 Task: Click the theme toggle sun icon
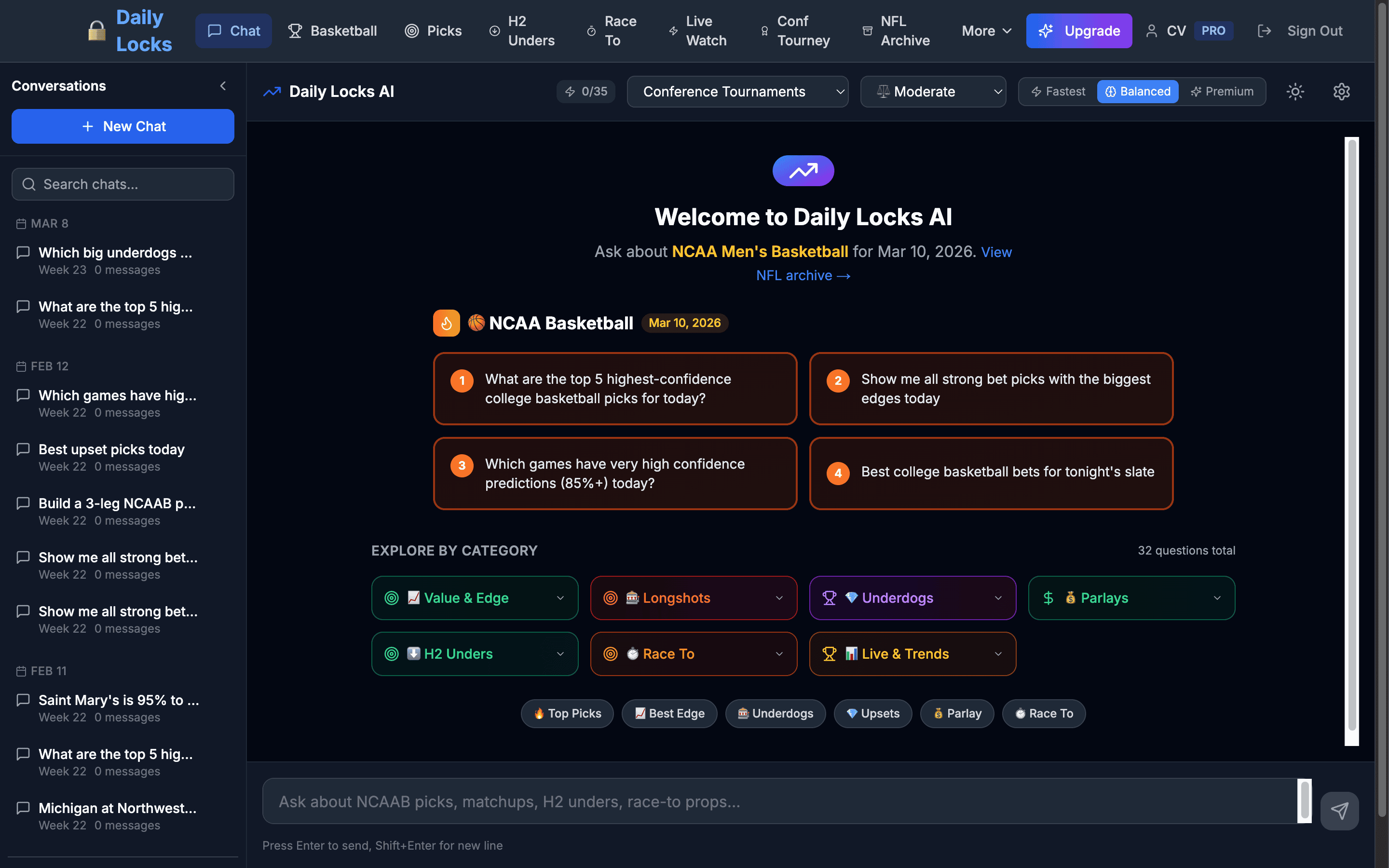click(x=1295, y=91)
